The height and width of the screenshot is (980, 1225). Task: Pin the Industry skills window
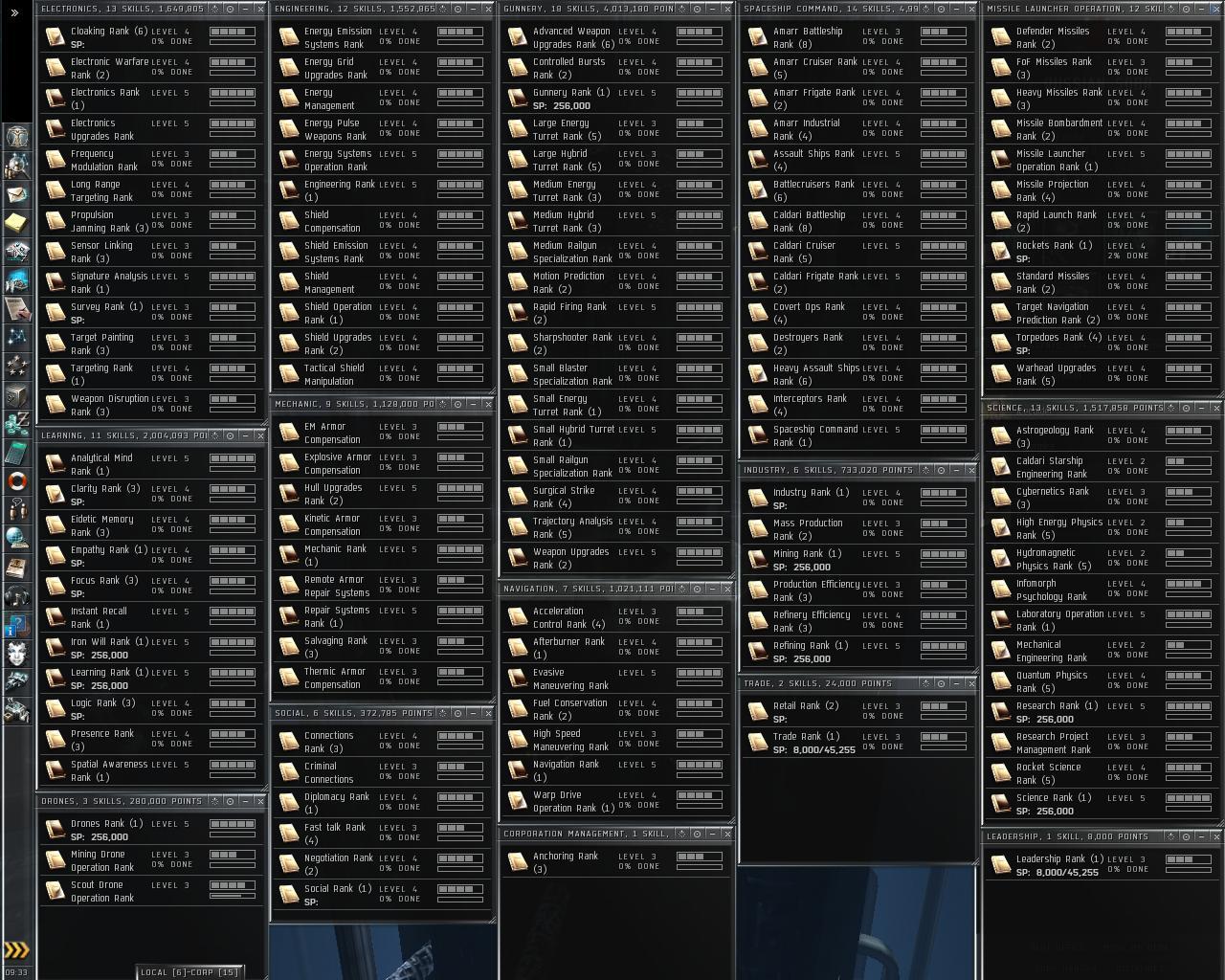pos(942,470)
